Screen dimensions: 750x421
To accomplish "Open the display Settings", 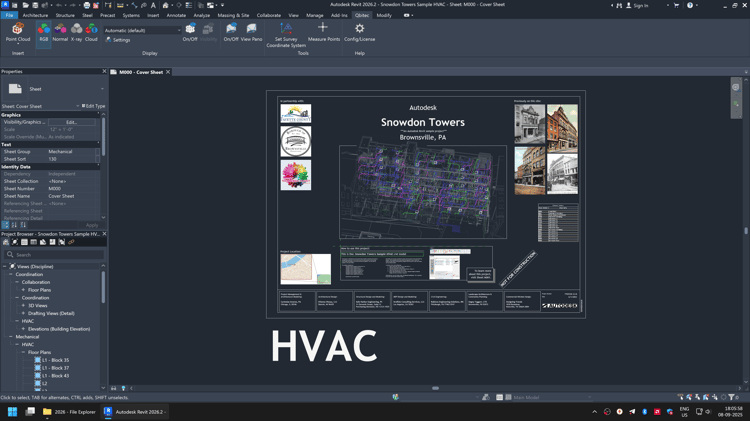I will (118, 40).
